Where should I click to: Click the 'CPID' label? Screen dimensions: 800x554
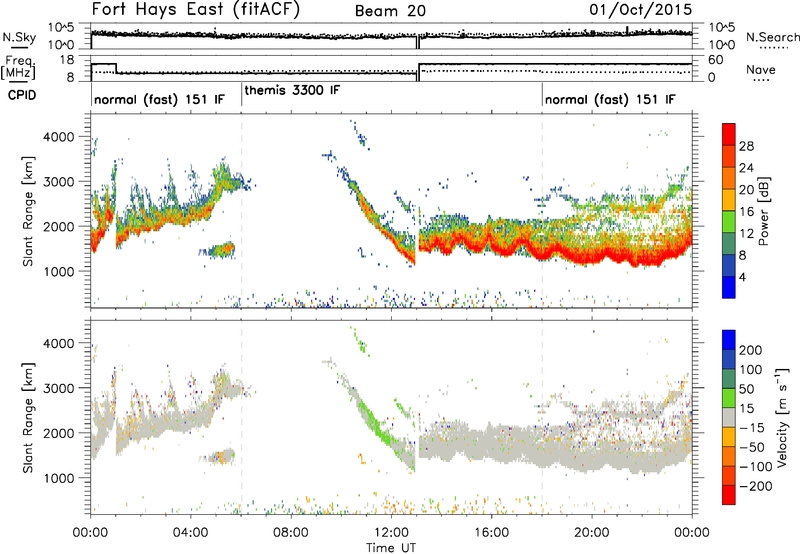click(22, 95)
